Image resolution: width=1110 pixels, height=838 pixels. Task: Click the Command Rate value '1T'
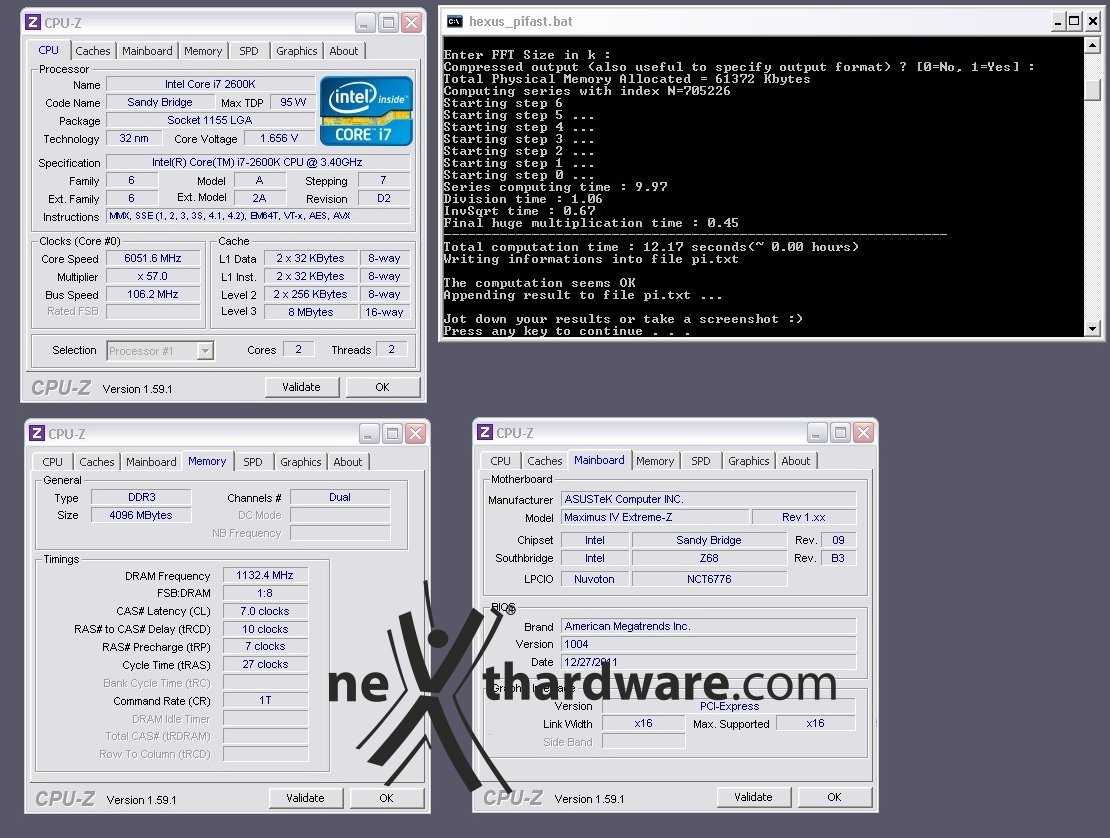click(265, 700)
